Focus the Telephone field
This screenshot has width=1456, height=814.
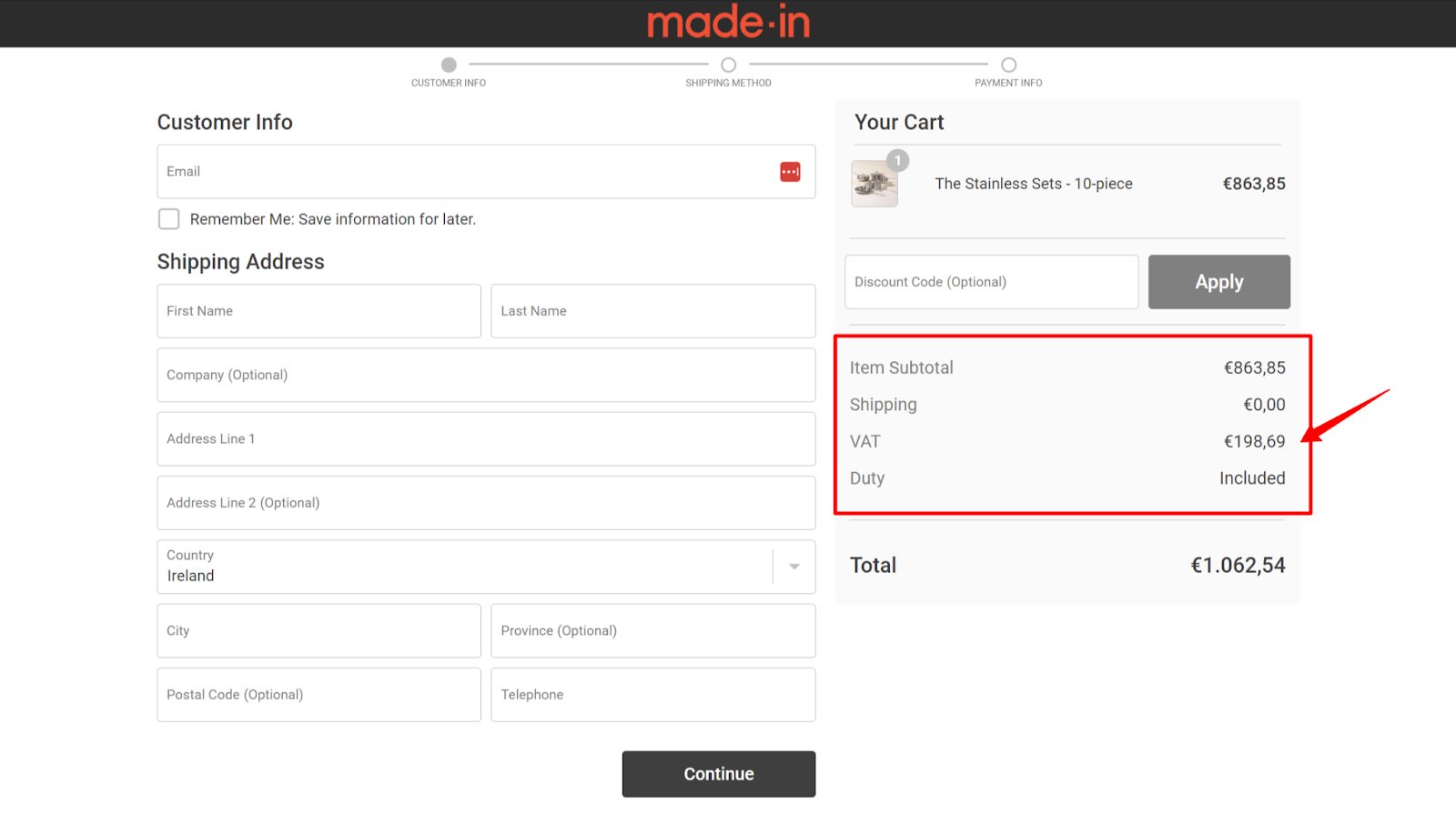(x=652, y=695)
